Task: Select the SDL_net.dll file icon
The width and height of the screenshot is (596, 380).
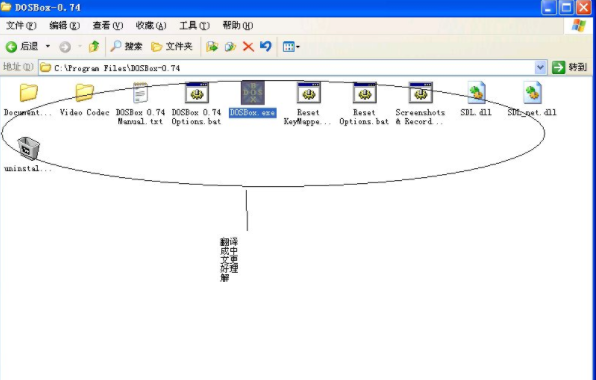Action: coord(532,93)
